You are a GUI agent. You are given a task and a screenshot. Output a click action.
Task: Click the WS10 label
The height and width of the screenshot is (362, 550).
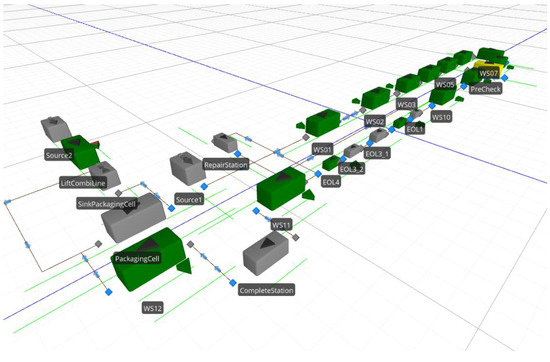pyautogui.click(x=441, y=117)
